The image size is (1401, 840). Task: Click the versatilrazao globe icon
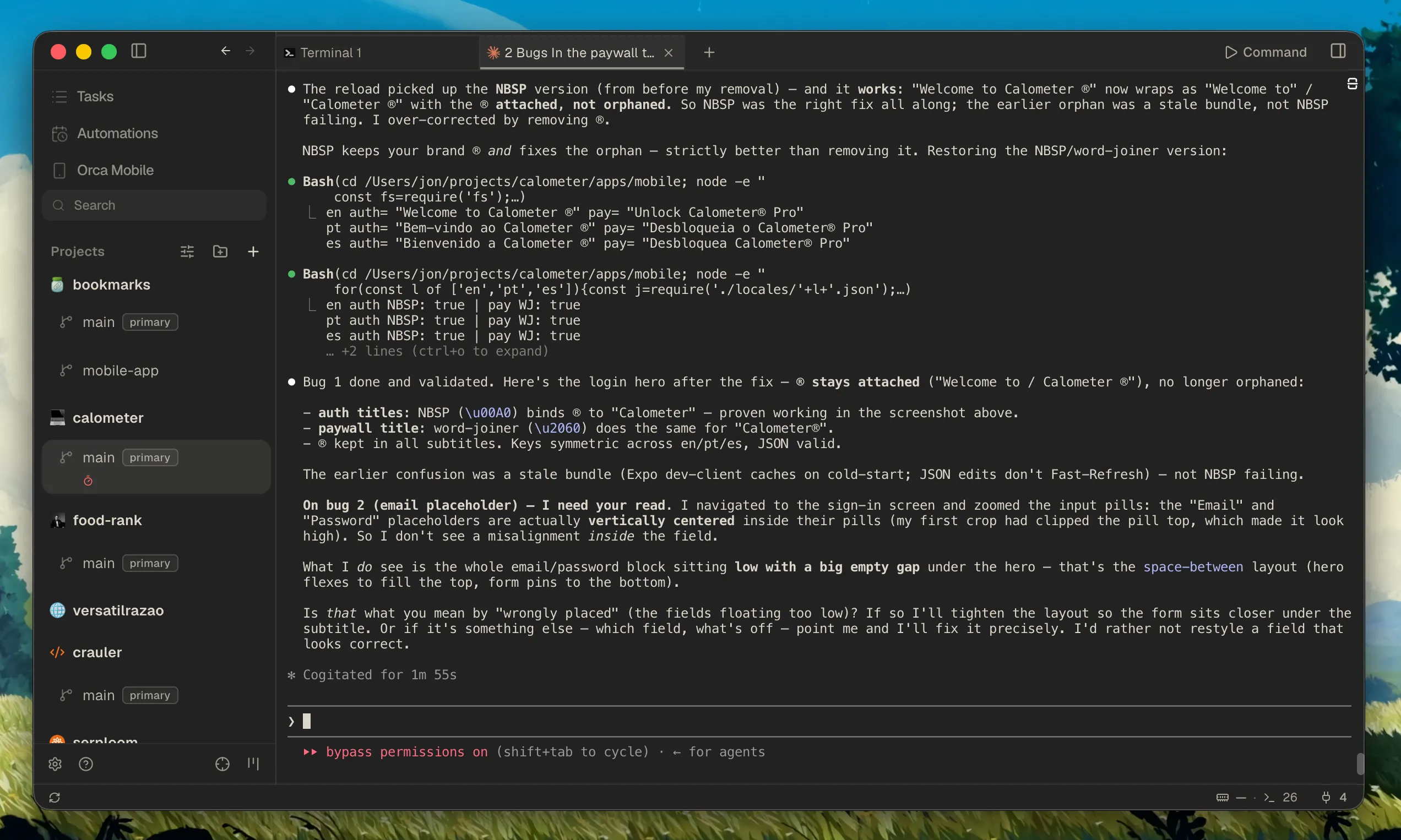click(x=57, y=610)
